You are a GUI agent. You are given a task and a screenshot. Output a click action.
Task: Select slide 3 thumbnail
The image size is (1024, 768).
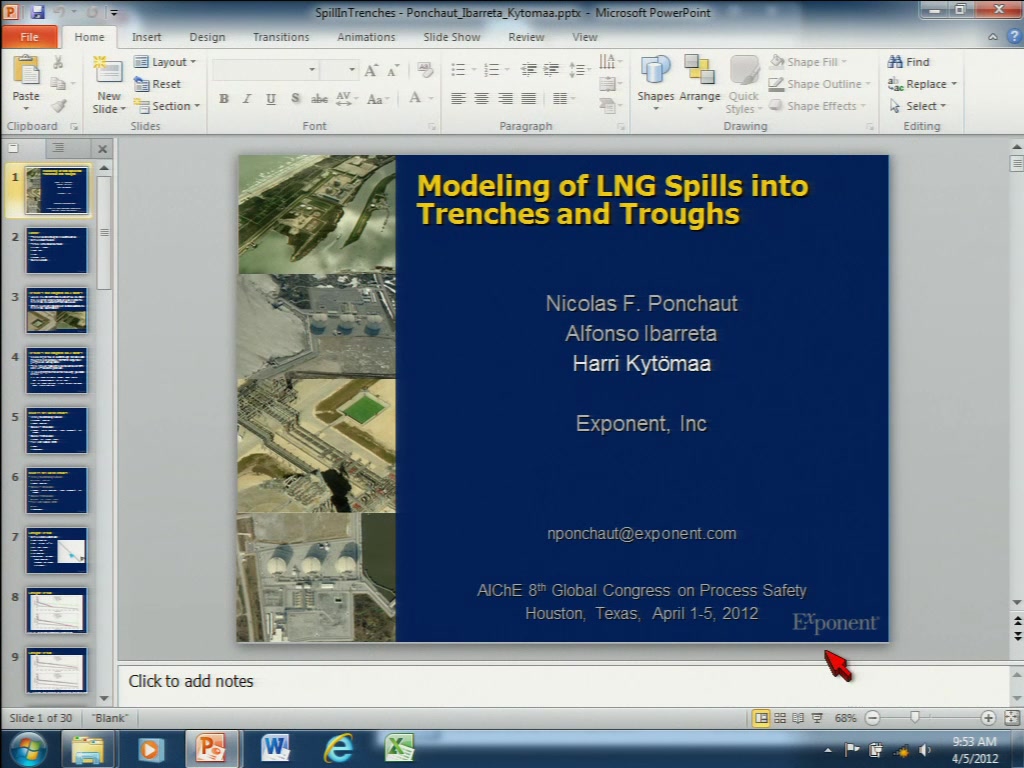(57, 310)
